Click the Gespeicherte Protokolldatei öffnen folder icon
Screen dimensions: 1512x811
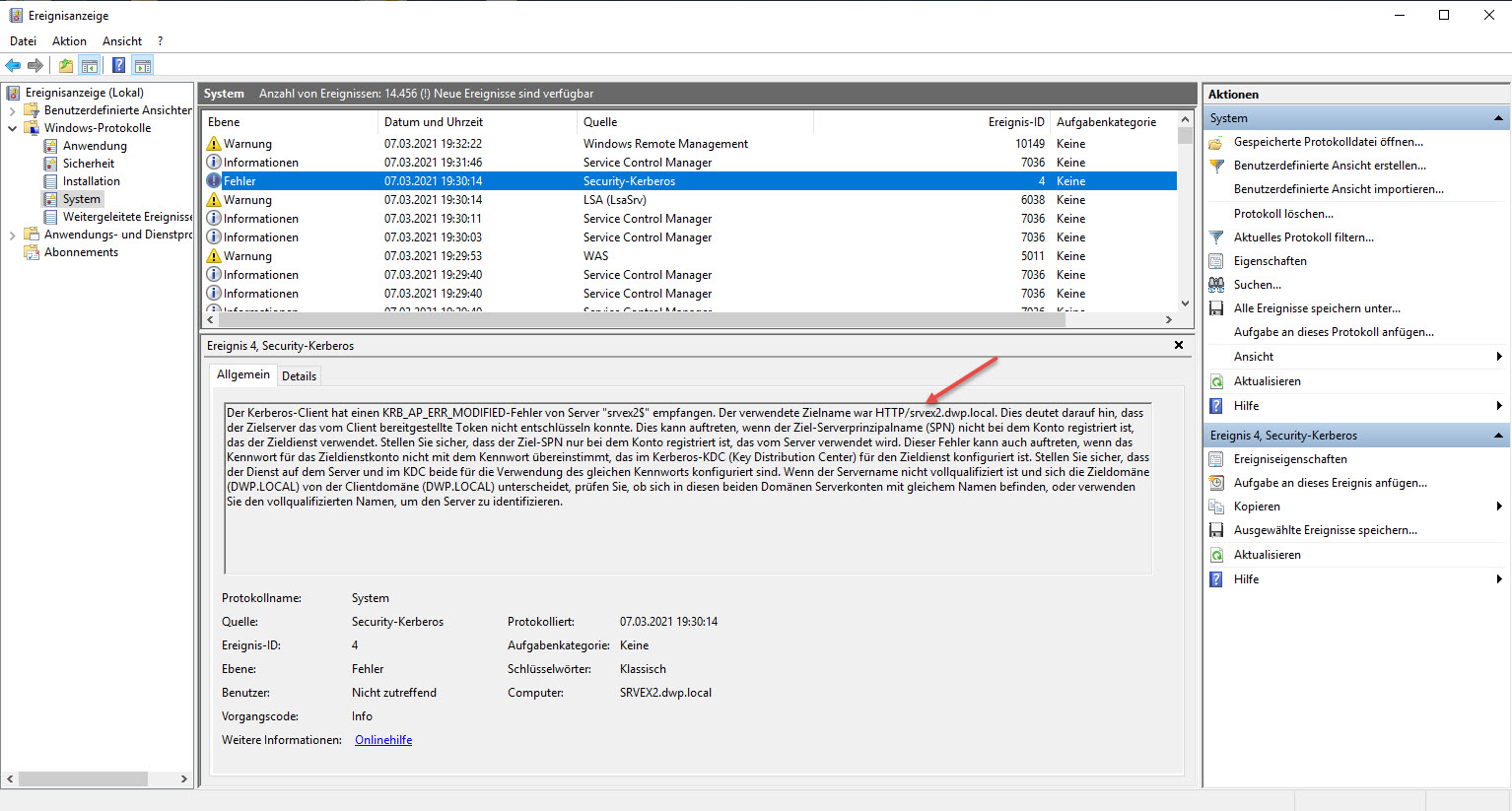pos(1216,142)
